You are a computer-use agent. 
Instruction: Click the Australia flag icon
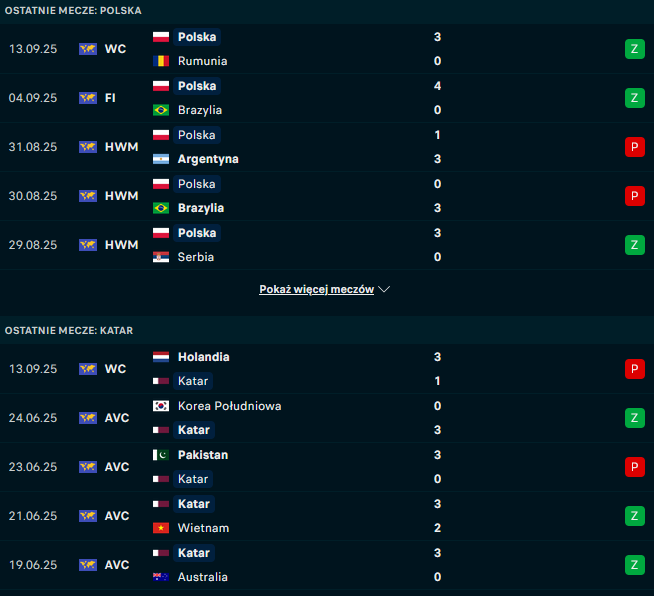click(161, 577)
